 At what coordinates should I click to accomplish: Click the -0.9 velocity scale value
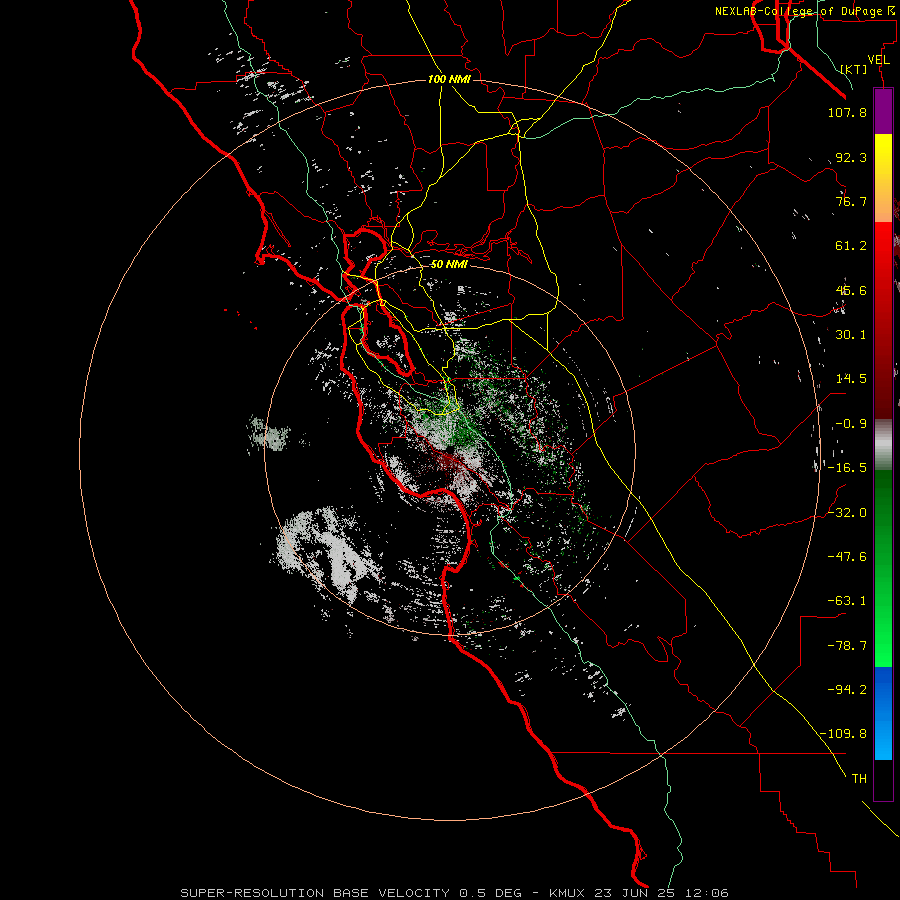point(851,424)
